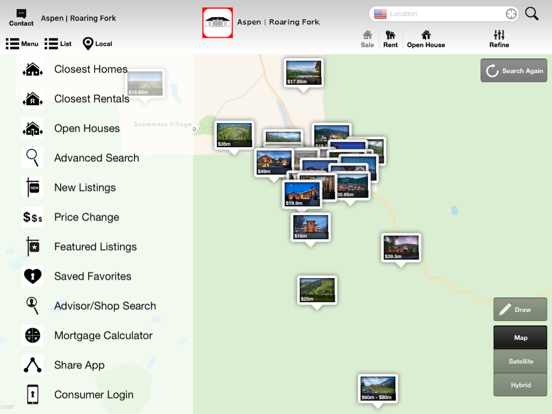Toggle the Menu list button
Screen dimensions: 552x414
(x=22, y=44)
